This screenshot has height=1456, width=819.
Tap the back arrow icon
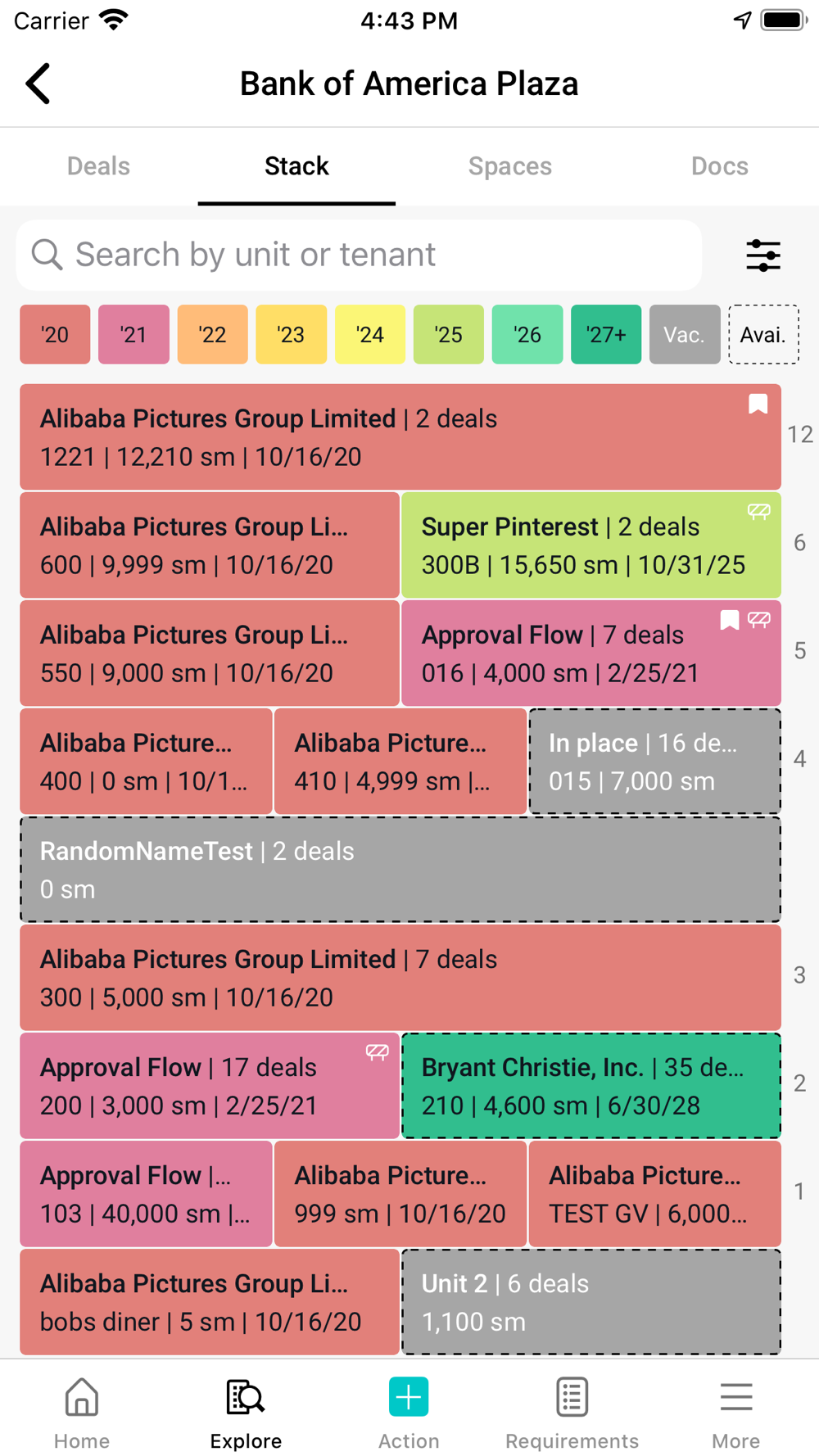pos(38,84)
